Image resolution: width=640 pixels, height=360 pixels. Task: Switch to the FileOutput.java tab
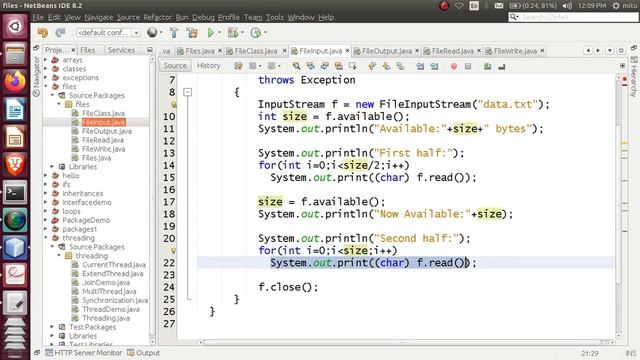pyautogui.click(x=387, y=51)
